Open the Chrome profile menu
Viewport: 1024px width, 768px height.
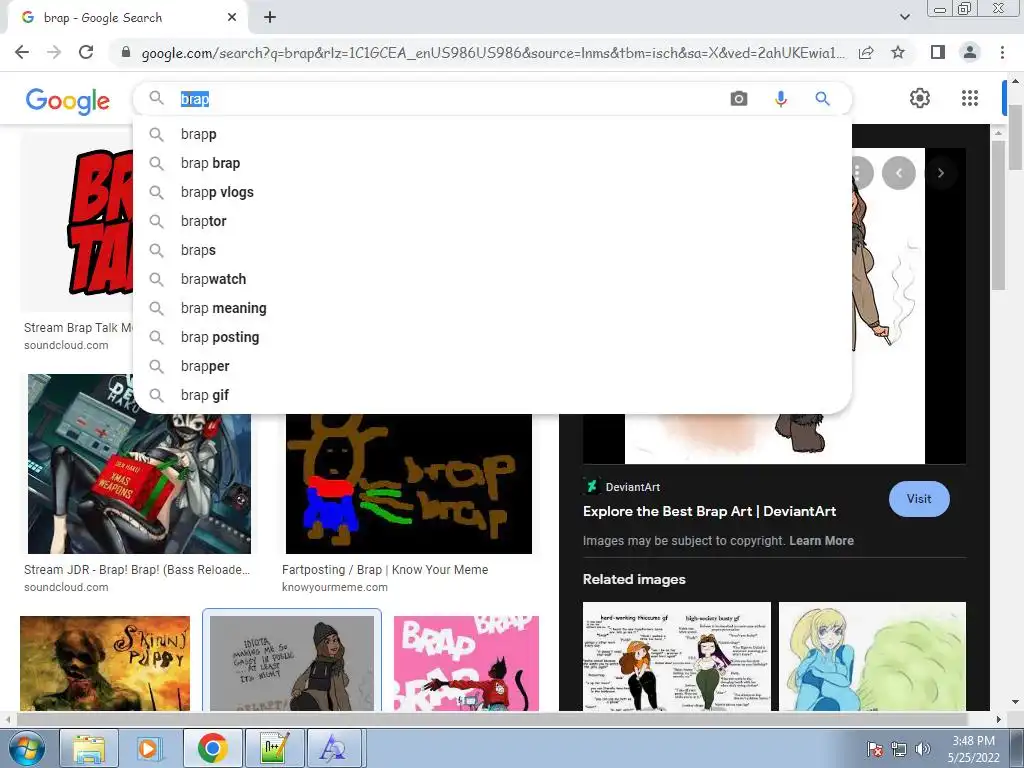(x=970, y=52)
